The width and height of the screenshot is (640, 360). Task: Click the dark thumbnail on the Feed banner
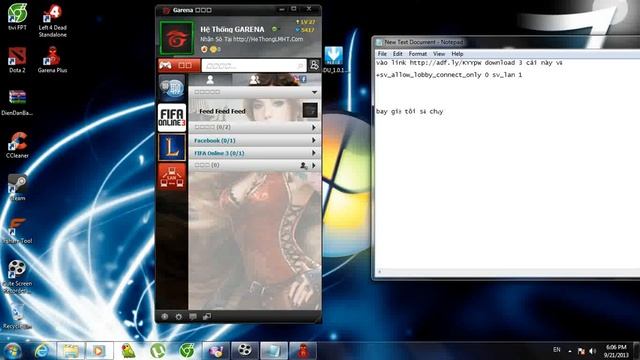(x=310, y=110)
